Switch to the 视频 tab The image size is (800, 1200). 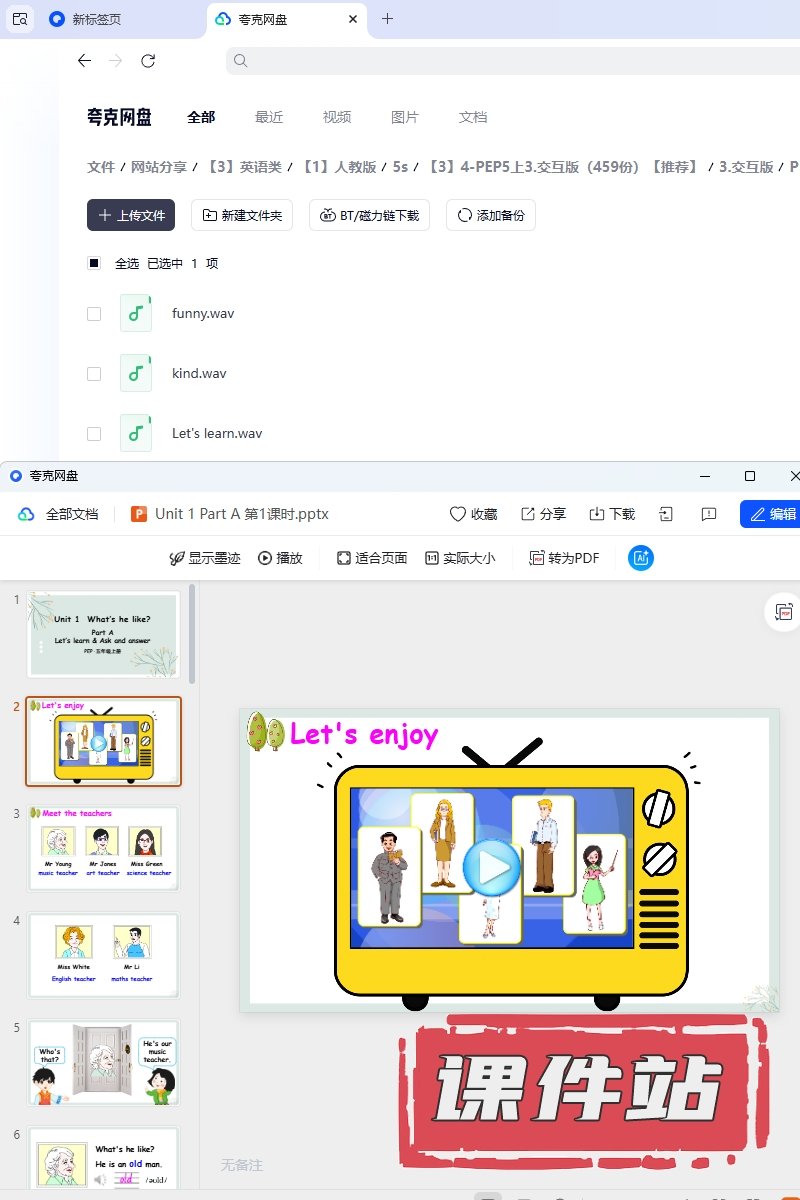tap(337, 117)
